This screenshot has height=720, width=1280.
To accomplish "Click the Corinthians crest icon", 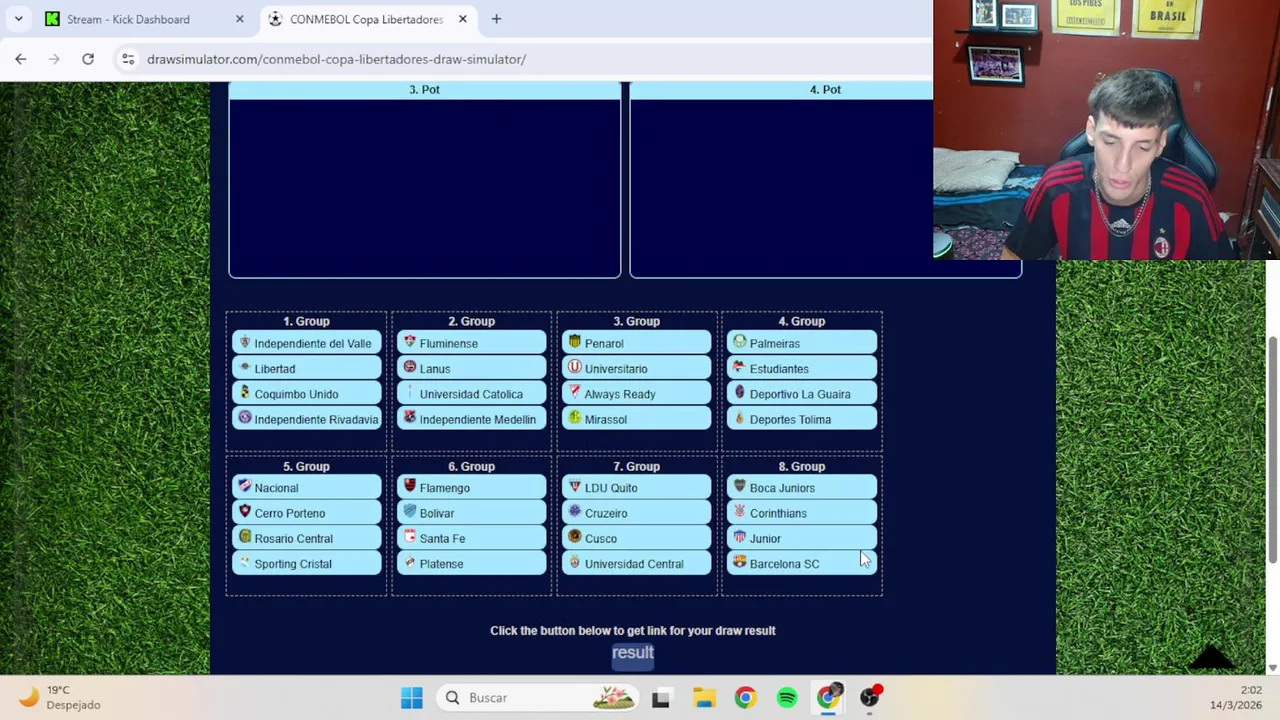I will click(739, 511).
